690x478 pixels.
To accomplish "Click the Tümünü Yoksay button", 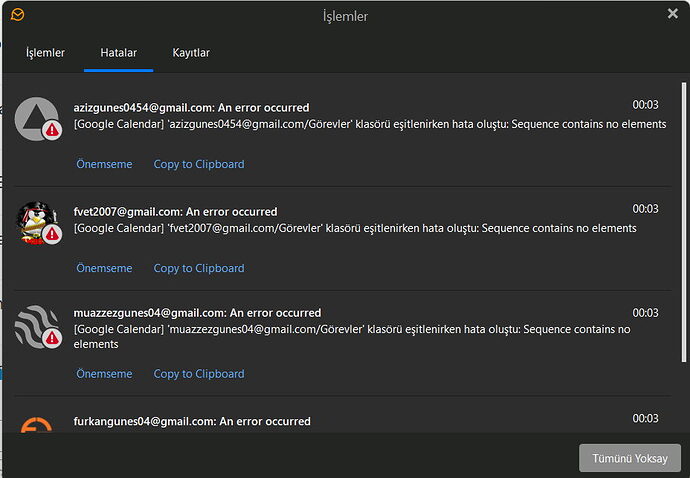I will click(x=630, y=458).
